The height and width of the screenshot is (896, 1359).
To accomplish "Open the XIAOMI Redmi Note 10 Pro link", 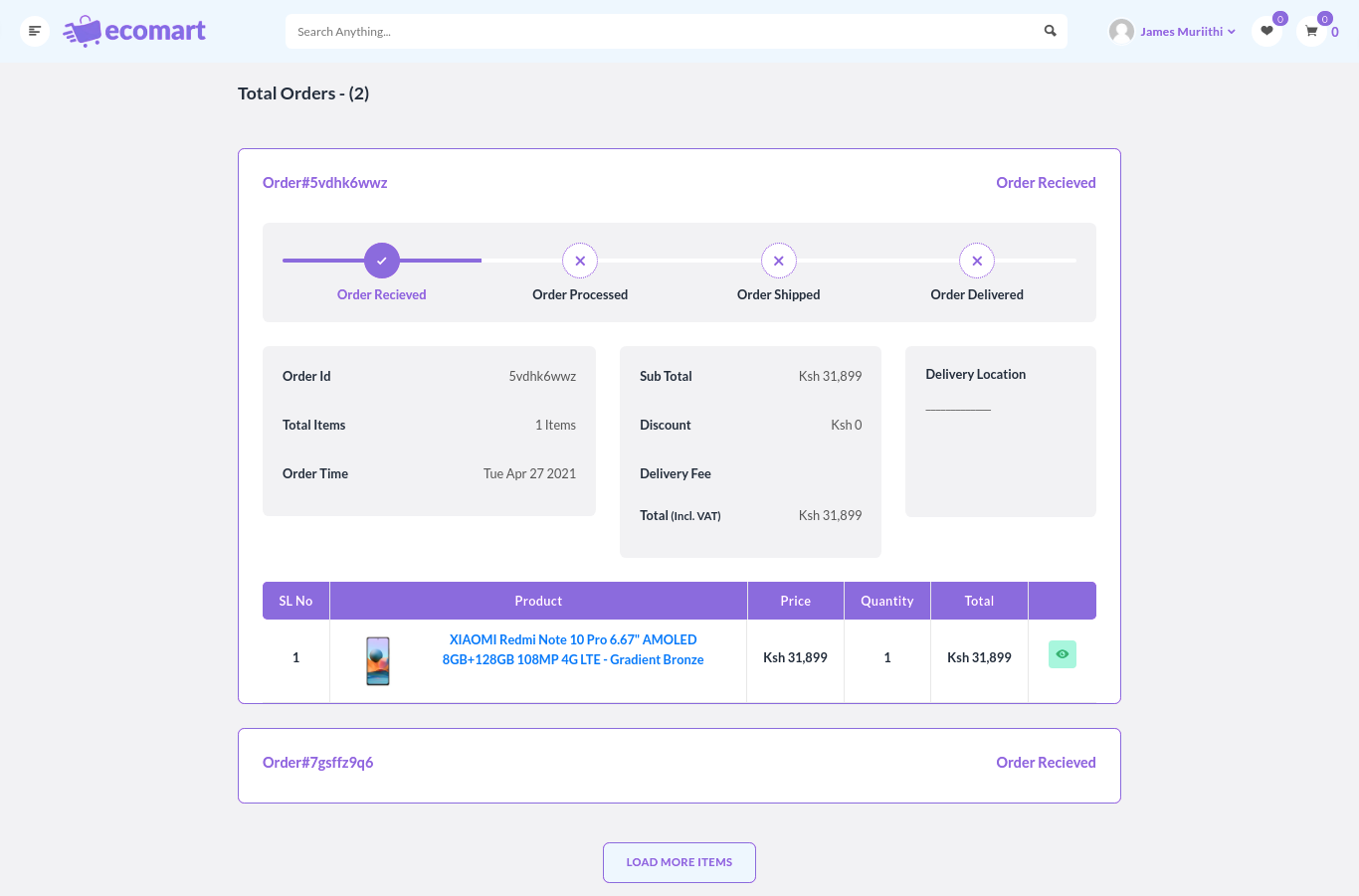I will click(573, 649).
